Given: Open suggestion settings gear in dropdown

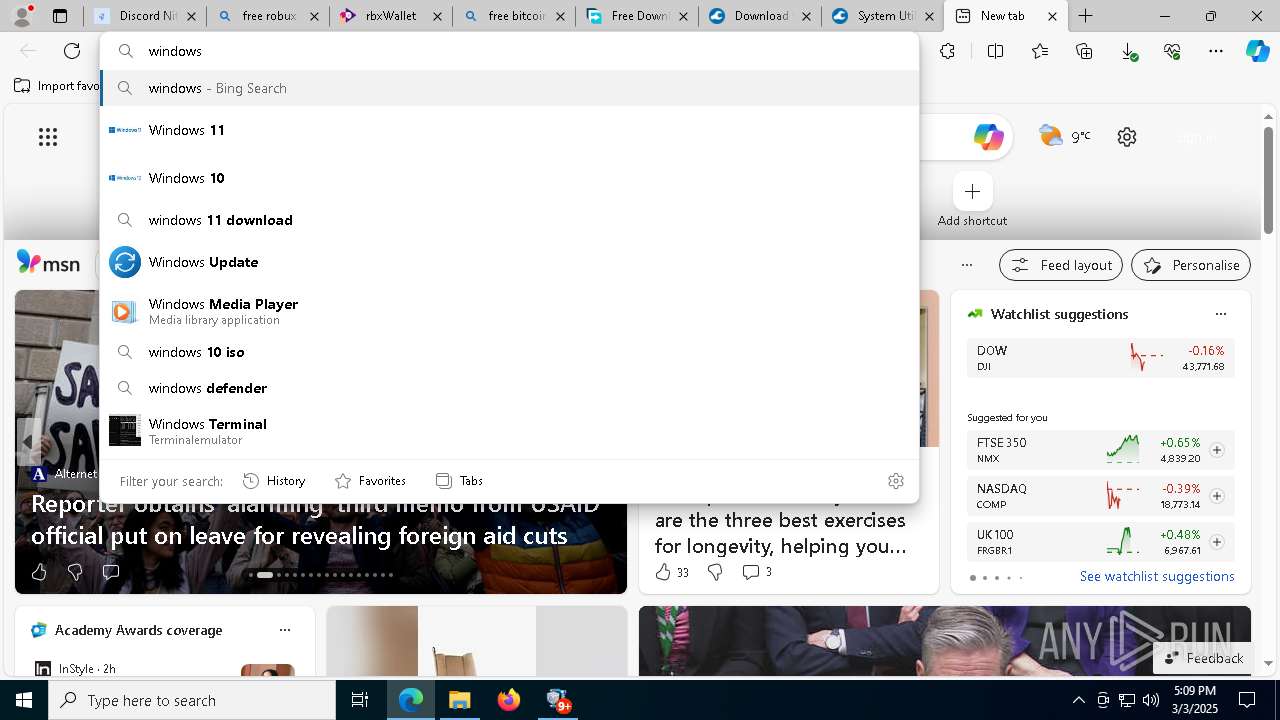Looking at the screenshot, I should (x=896, y=481).
